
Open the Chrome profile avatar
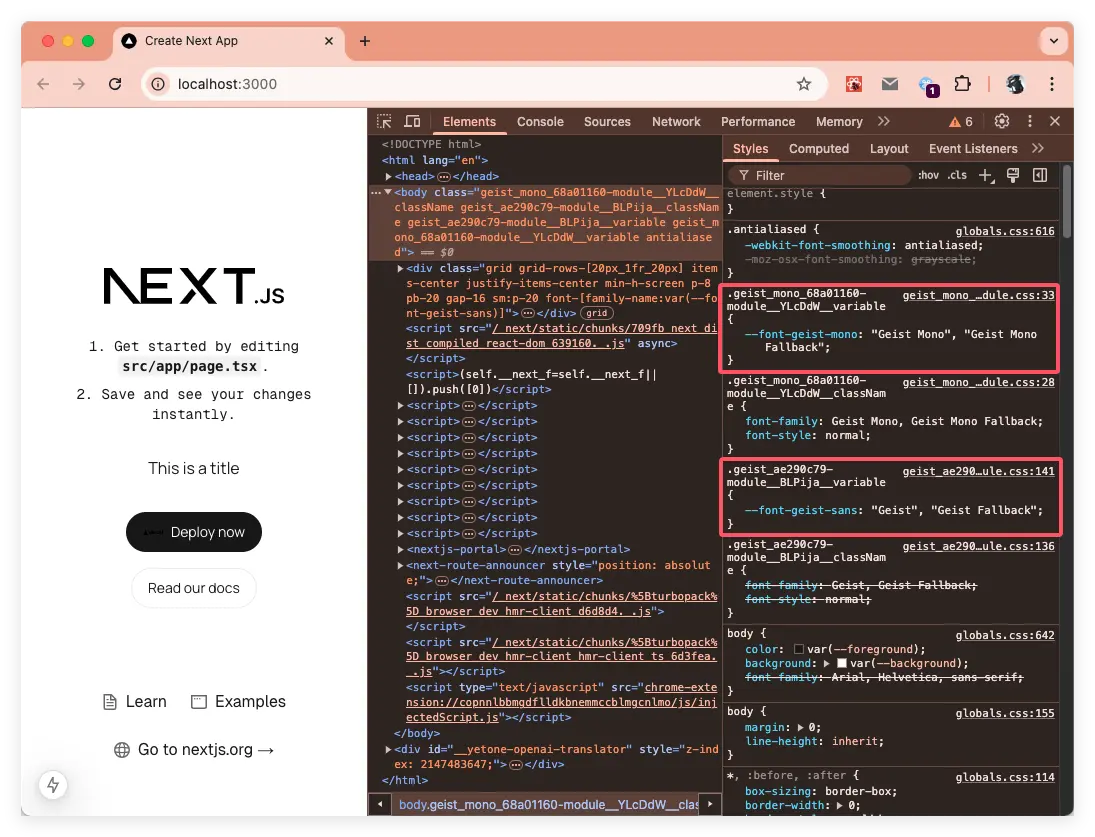[x=1015, y=84]
